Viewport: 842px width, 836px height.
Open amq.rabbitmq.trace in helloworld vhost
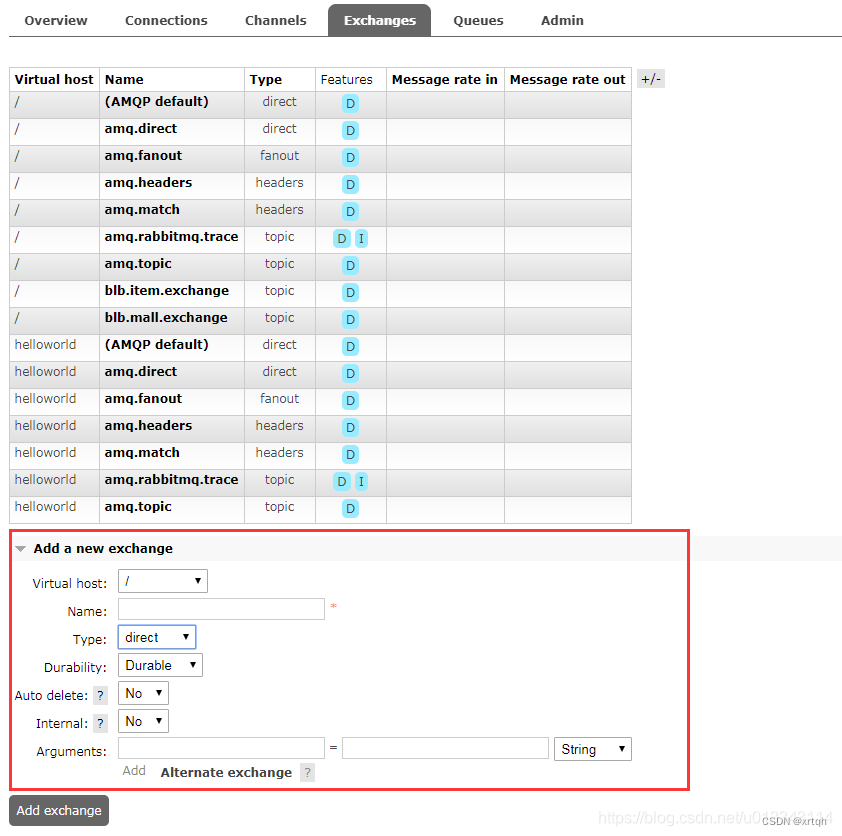171,479
